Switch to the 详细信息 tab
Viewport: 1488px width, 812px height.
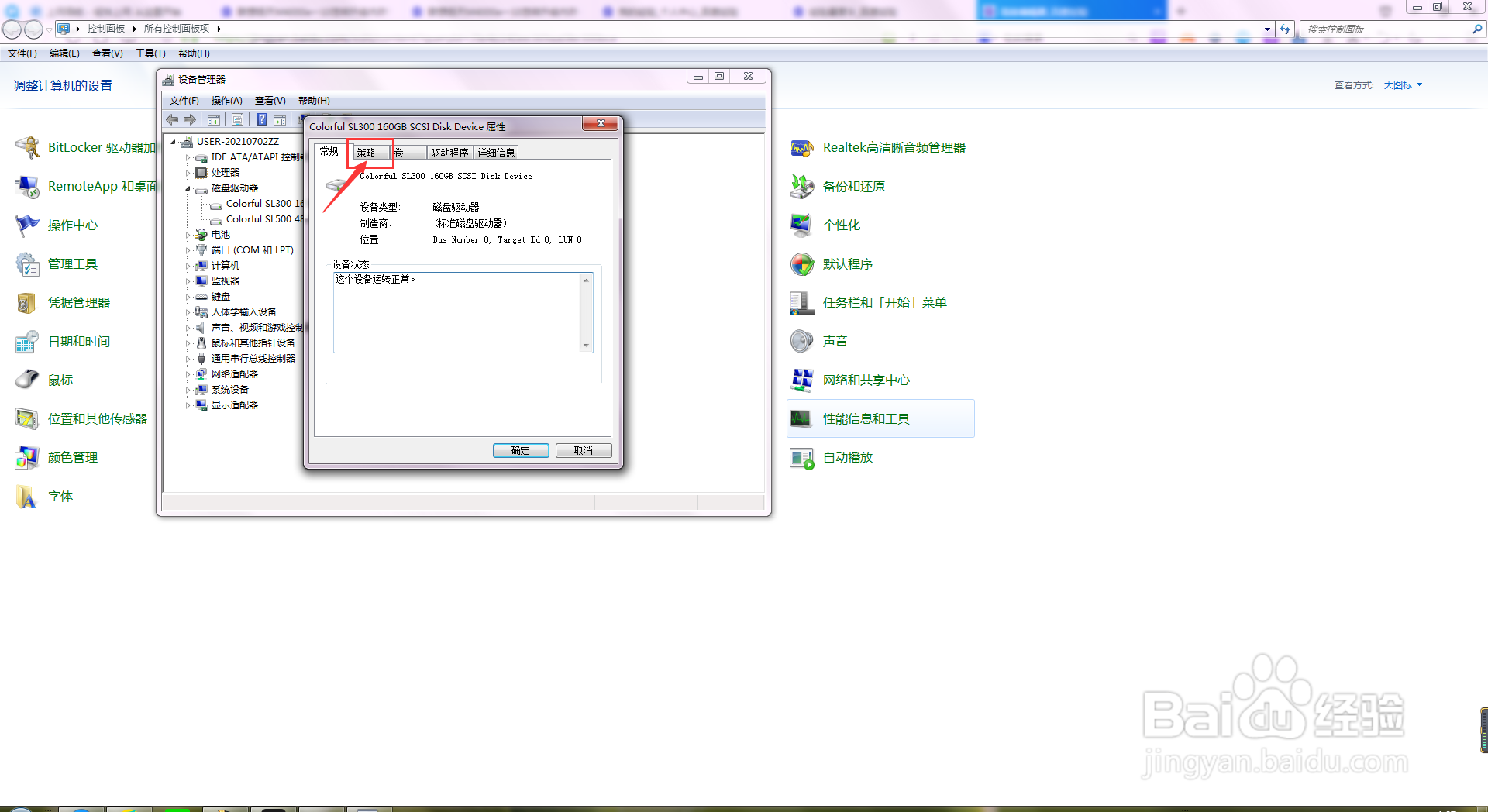(x=497, y=153)
